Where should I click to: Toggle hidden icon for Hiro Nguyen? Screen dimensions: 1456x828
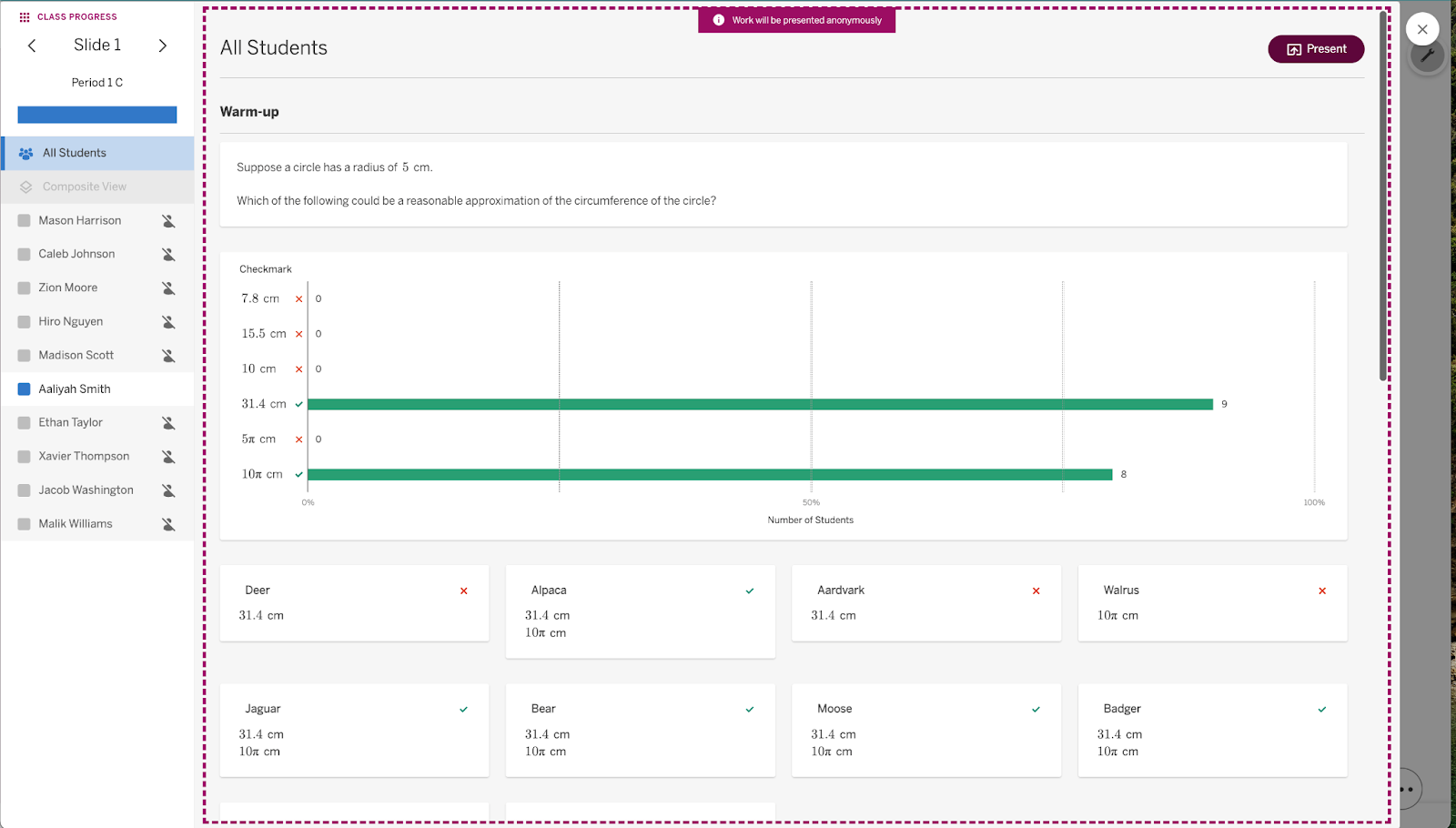click(168, 322)
